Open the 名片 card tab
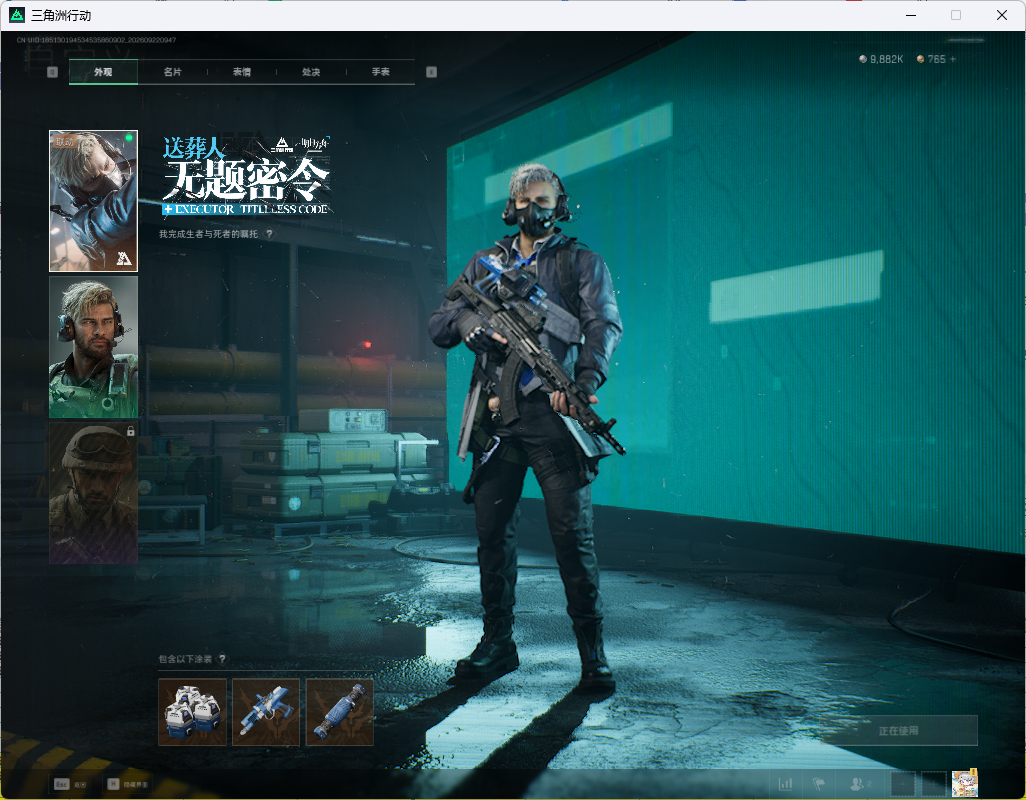Viewport: 1026px width, 800px height. click(x=173, y=72)
